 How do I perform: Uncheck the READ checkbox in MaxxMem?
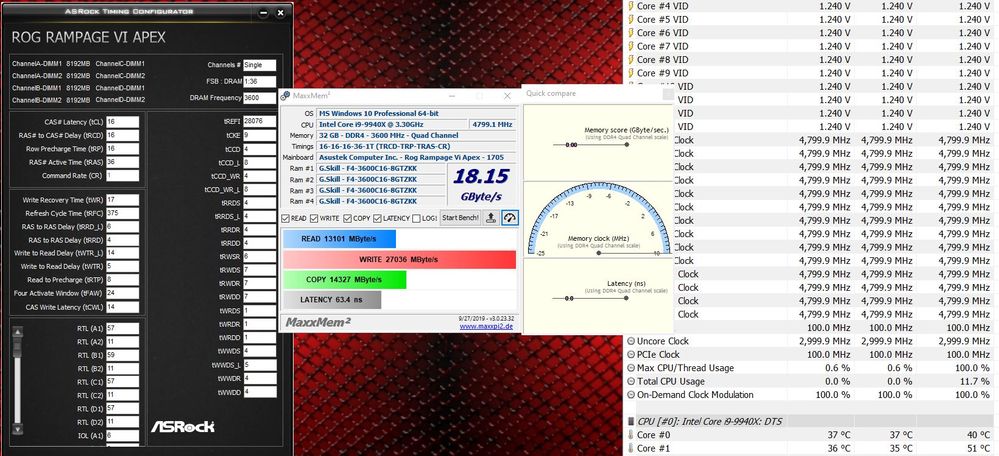285,218
